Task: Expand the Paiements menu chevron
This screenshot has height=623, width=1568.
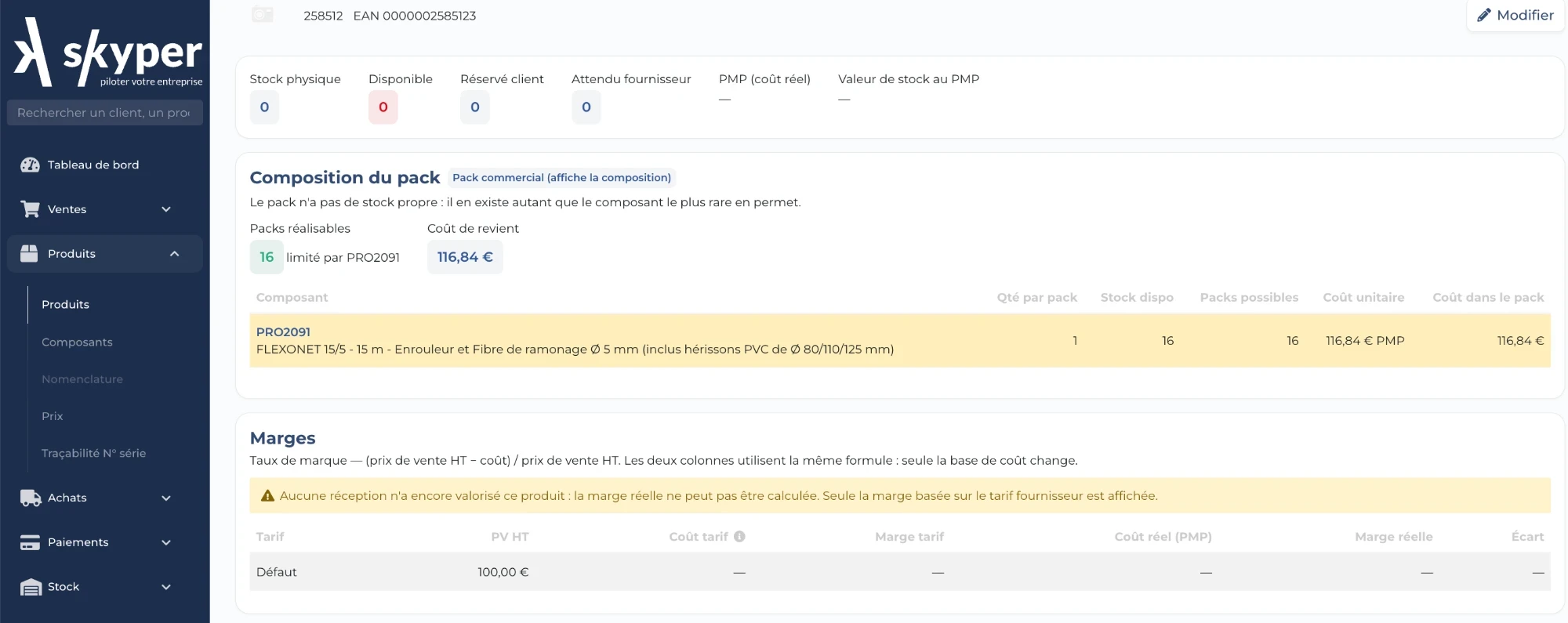Action: point(166,542)
